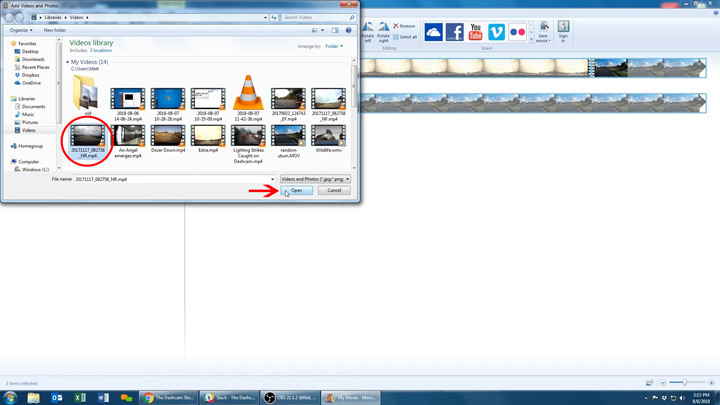The height and width of the screenshot is (405, 720).
Task: Open the Save movie dropdown
Action: 543,34
